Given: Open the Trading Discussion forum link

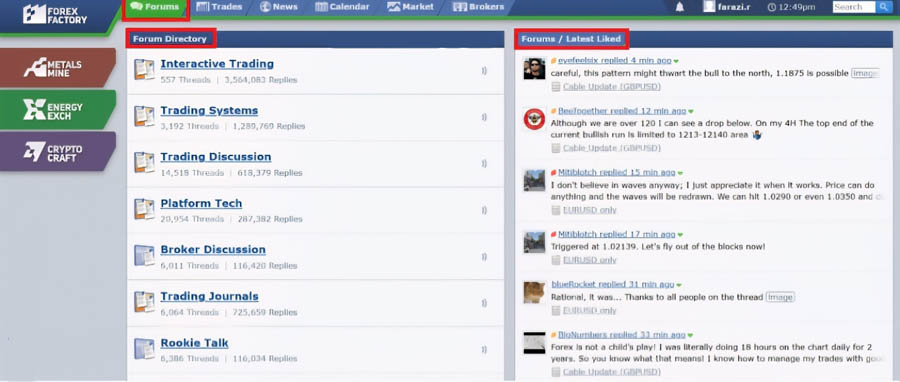Looking at the screenshot, I should click(216, 157).
